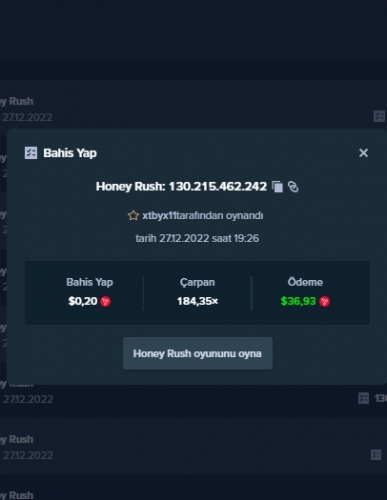387x500 pixels.
Task: Click the $36,93 payout currency icon
Action: tap(324, 301)
